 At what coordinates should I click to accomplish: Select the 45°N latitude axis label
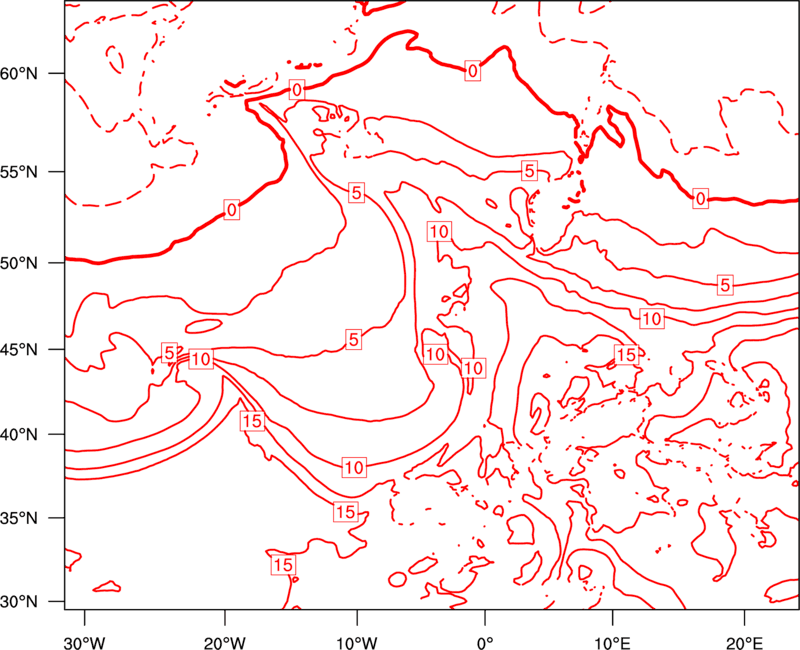coord(19,350)
